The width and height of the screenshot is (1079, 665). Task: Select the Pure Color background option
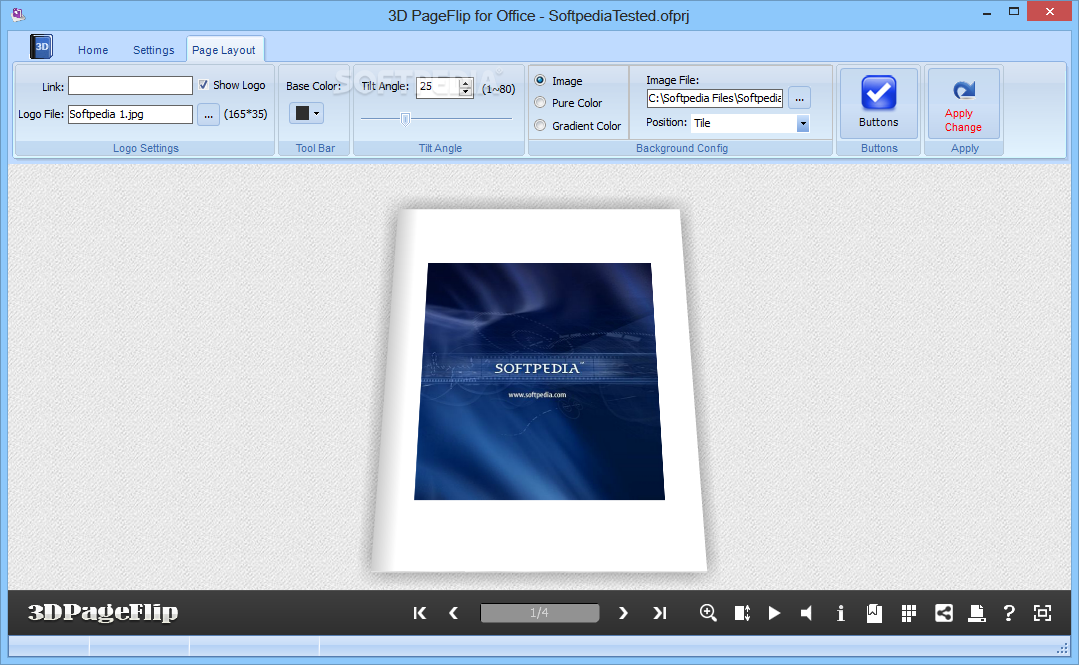click(540, 103)
